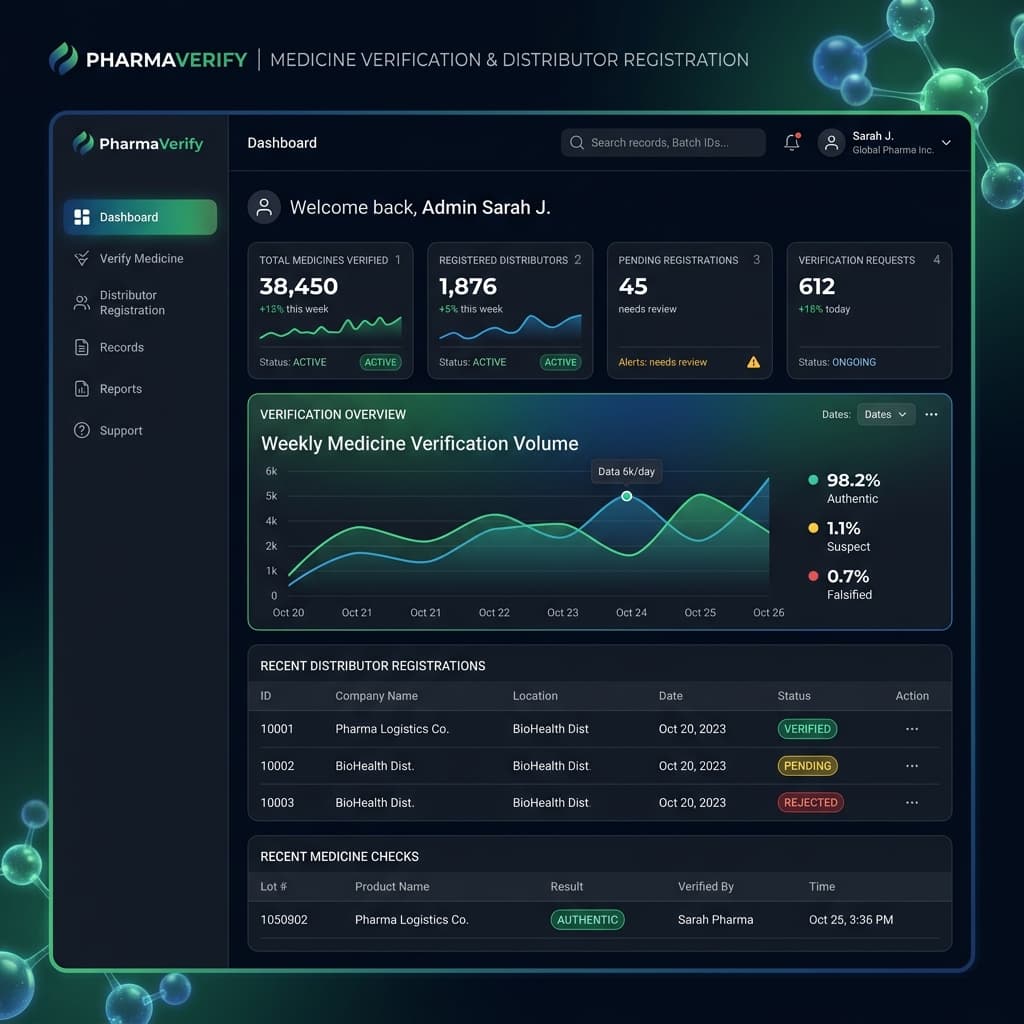Click the search records input field

663,142
